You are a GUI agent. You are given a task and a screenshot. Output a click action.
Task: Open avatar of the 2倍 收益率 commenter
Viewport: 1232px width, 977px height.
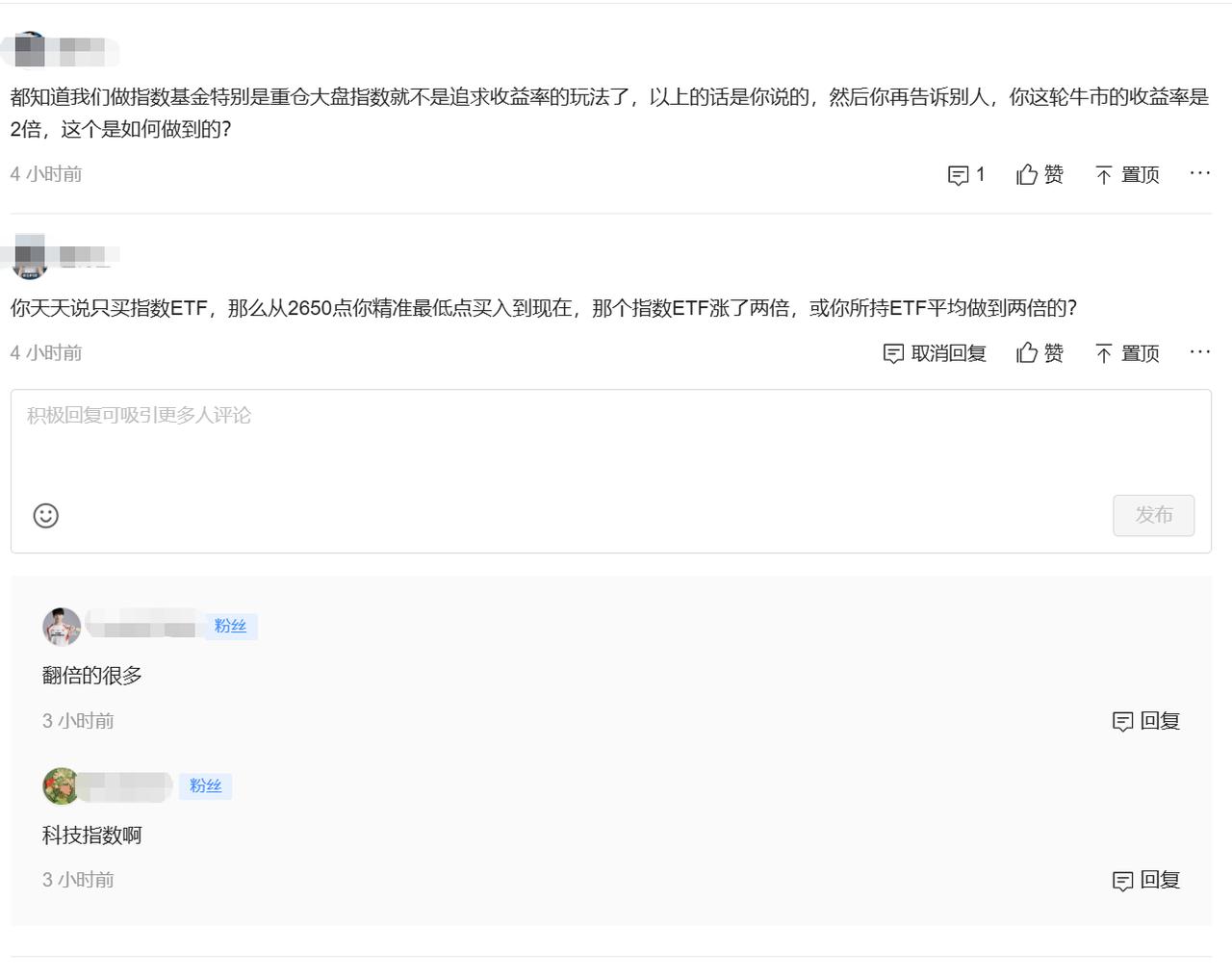coord(30,50)
